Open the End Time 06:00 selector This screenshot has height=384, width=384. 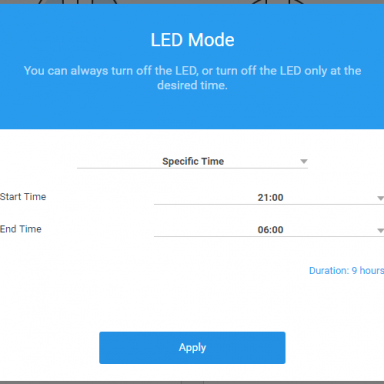269,230
